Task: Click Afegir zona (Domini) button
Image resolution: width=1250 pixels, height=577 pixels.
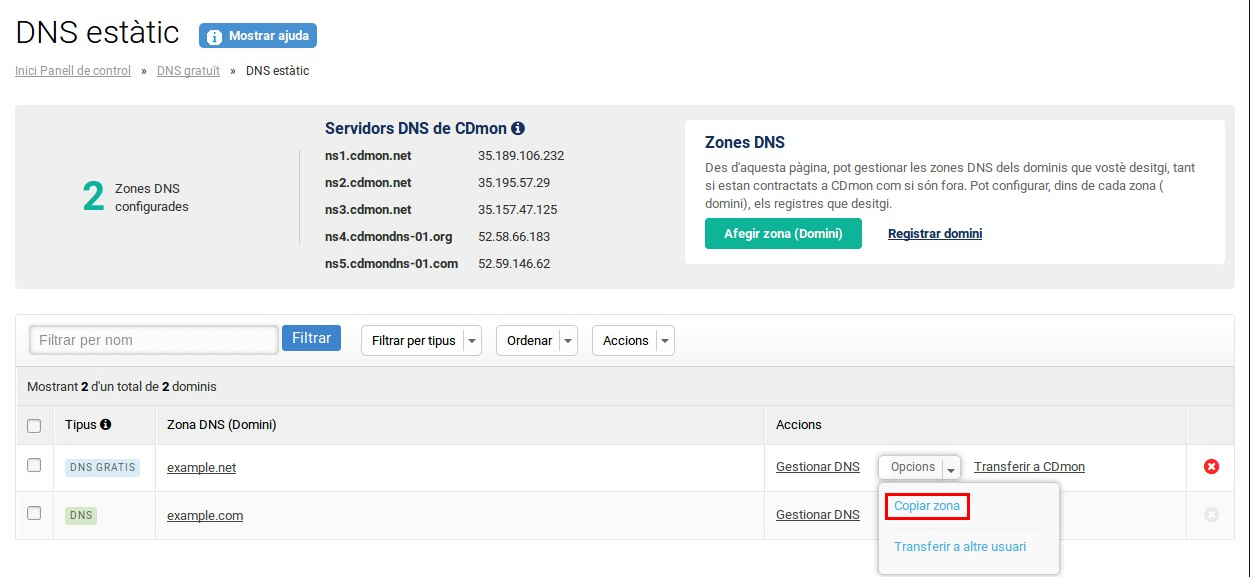Action: click(x=783, y=234)
